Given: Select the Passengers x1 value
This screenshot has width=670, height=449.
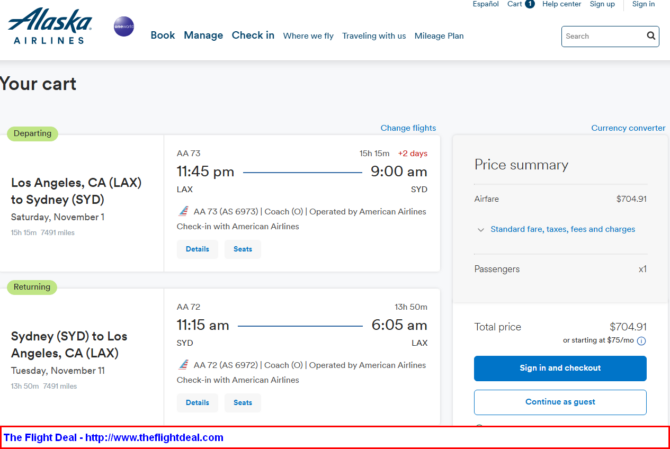Looking at the screenshot, I should click(x=642, y=269).
